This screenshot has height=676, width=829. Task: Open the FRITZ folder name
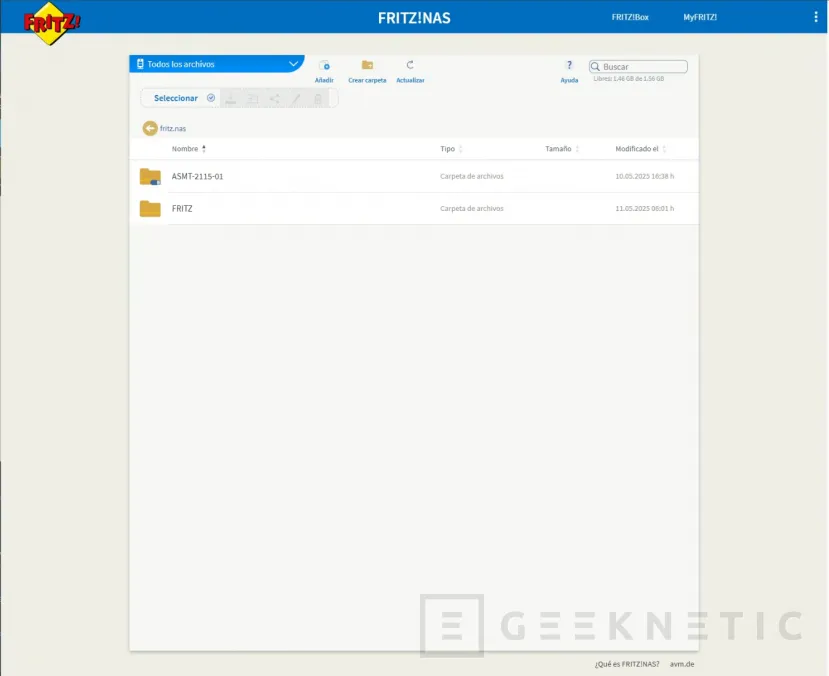[x=182, y=208]
